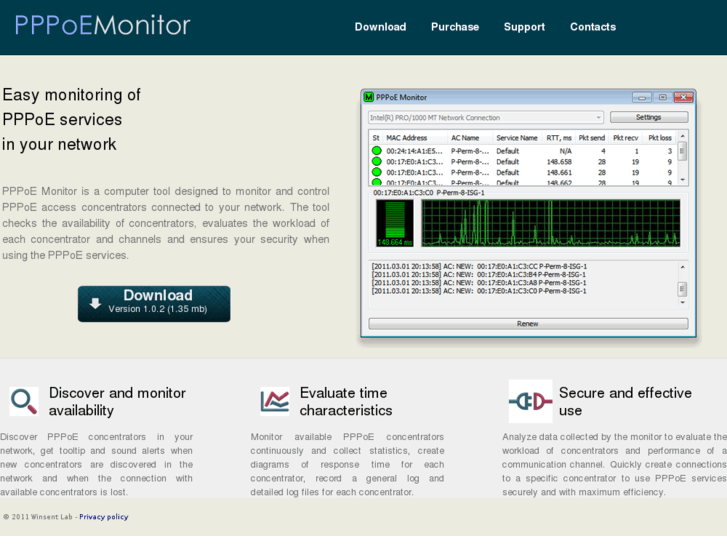
Task: Open the Download page from the navigation bar
Action: point(380,27)
